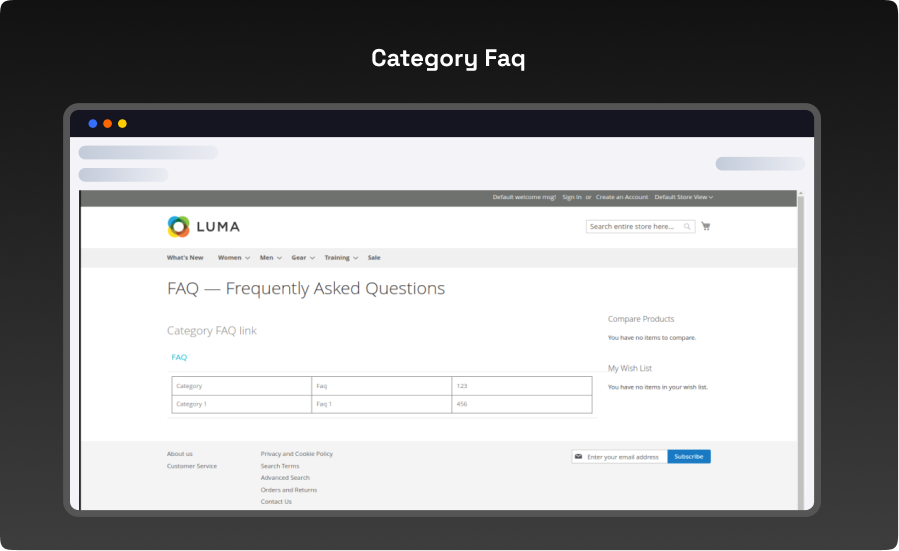The image size is (899, 551).
Task: Open Privacy and Cookie Policy footer link
Action: pos(297,454)
